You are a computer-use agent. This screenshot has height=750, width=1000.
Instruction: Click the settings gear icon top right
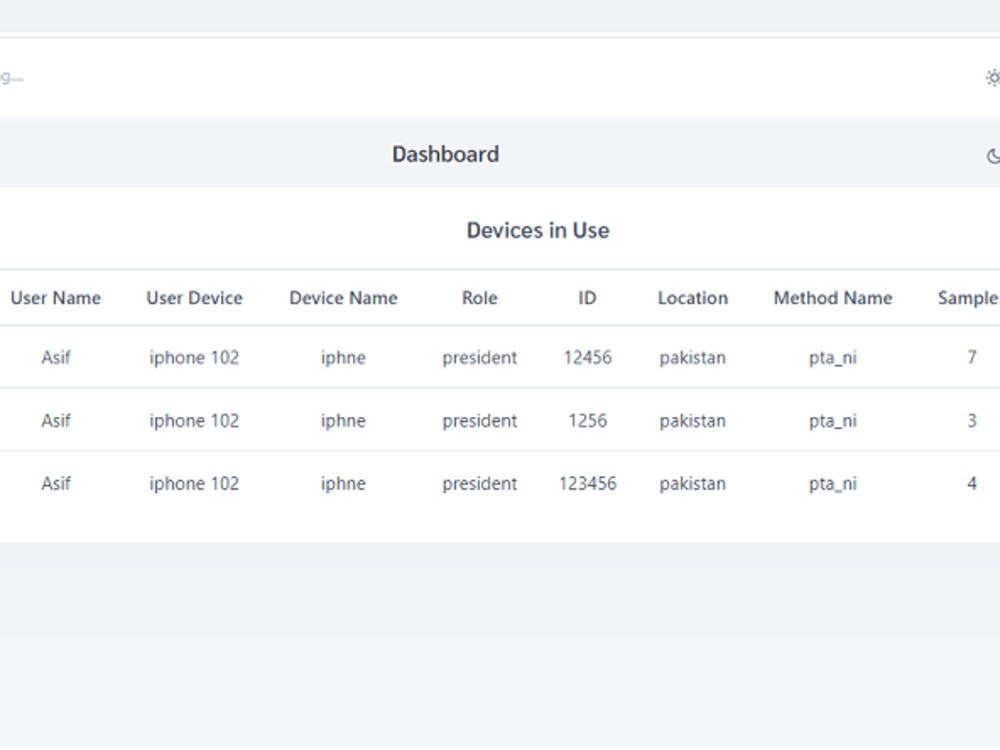click(x=993, y=77)
